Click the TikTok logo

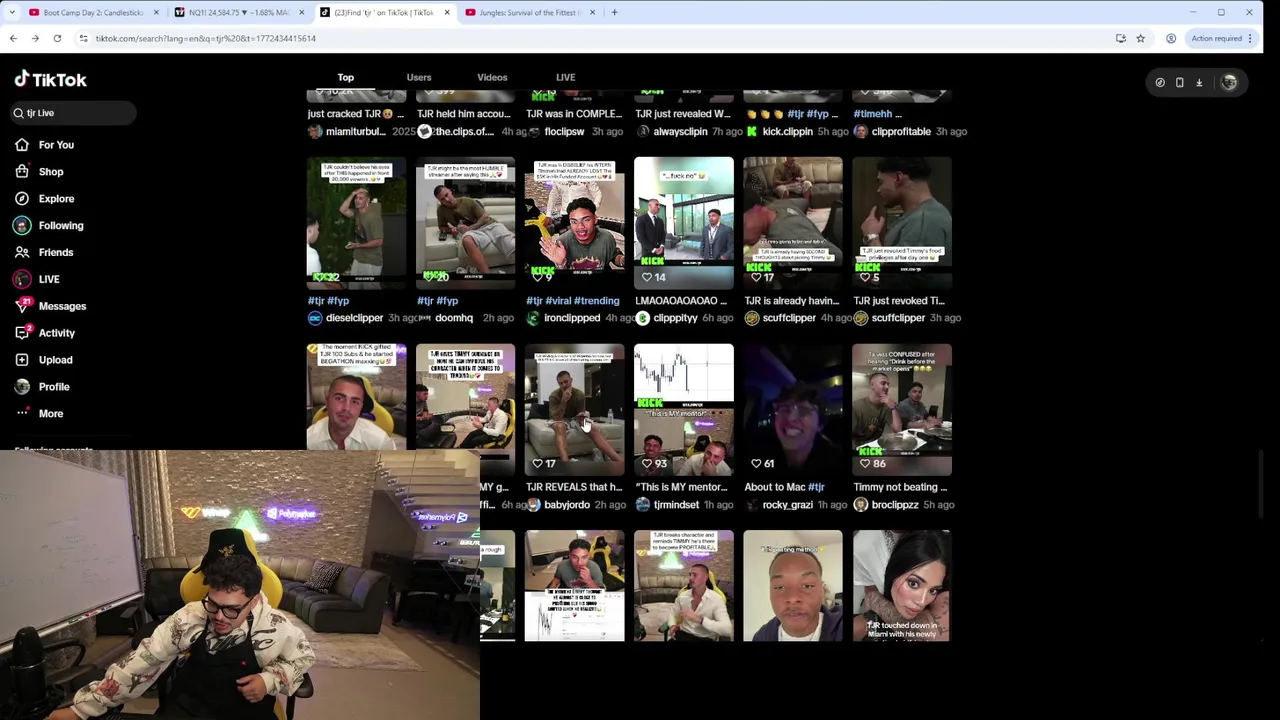pos(50,80)
